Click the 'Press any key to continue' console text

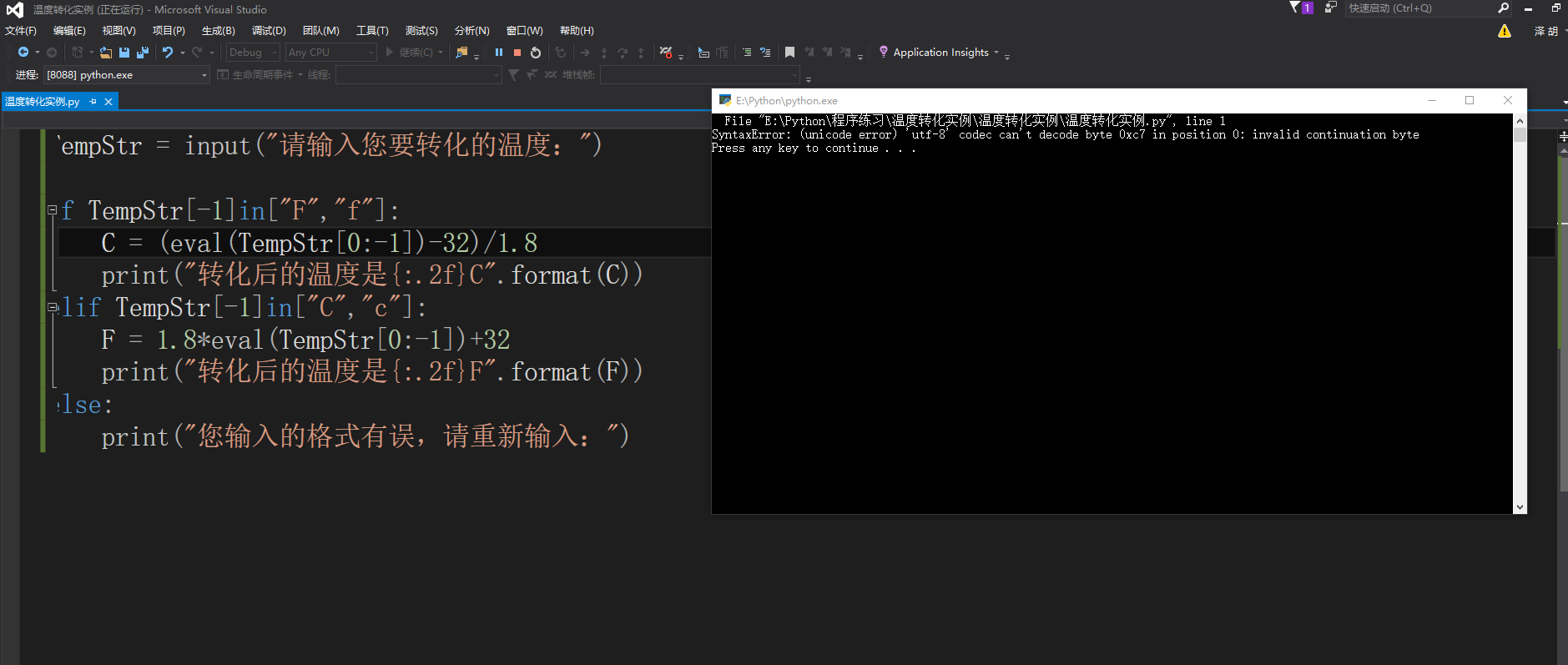[x=814, y=149]
